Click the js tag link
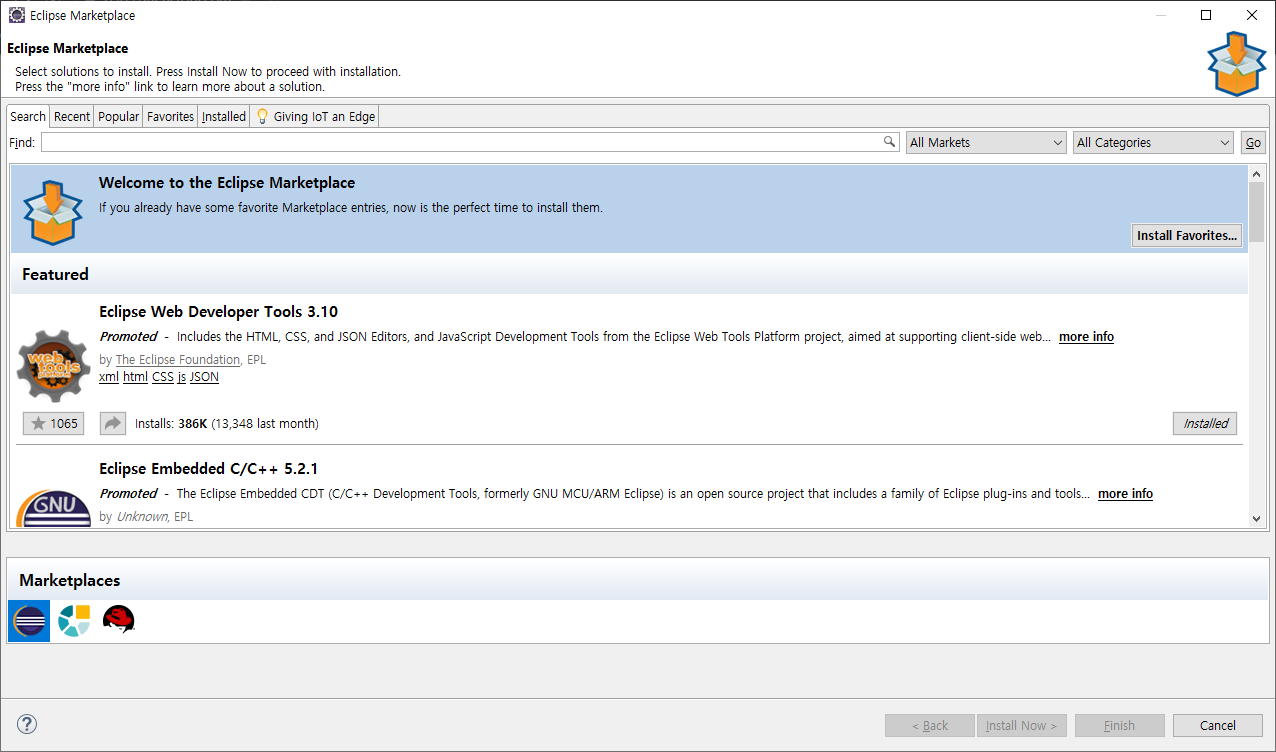 pos(182,377)
